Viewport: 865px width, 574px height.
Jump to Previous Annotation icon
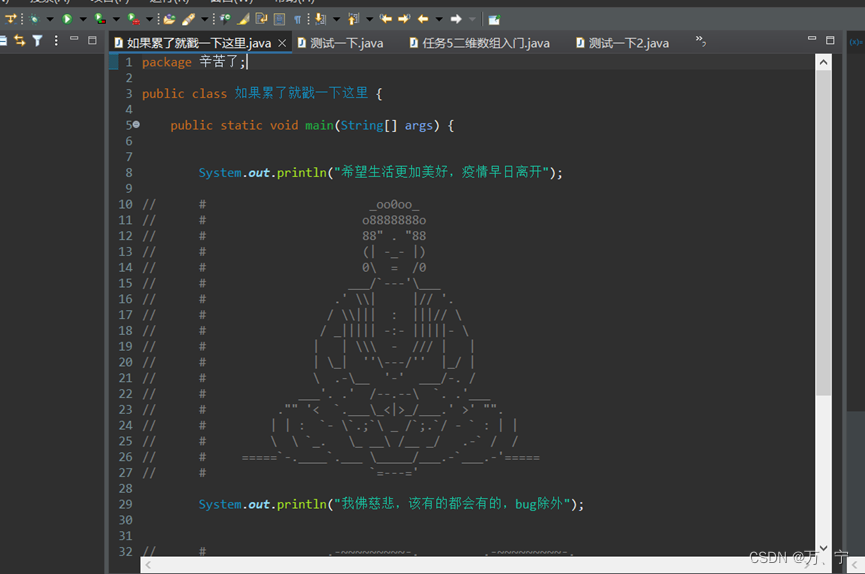[353, 19]
